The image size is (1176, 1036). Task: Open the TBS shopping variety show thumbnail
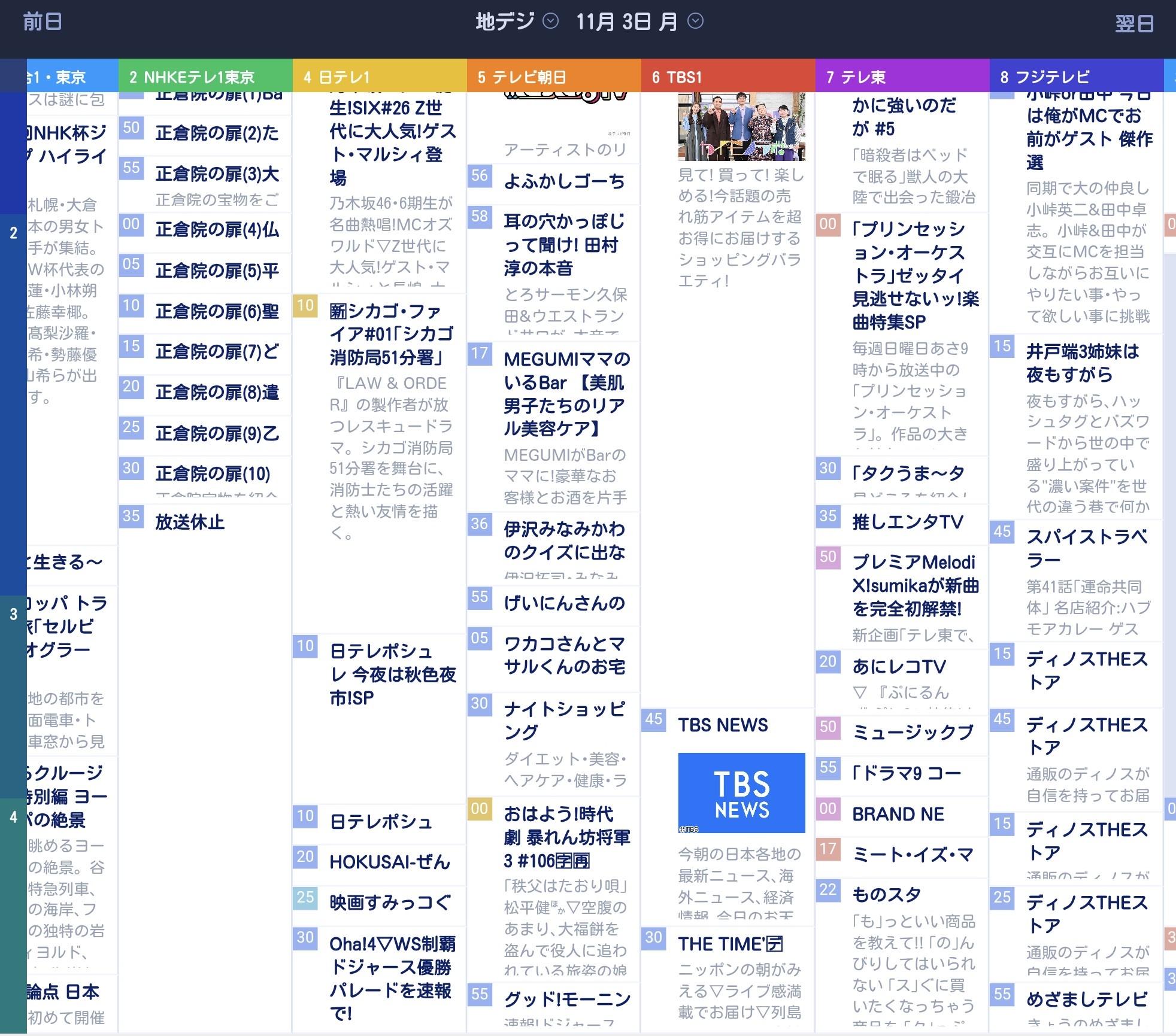(741, 126)
